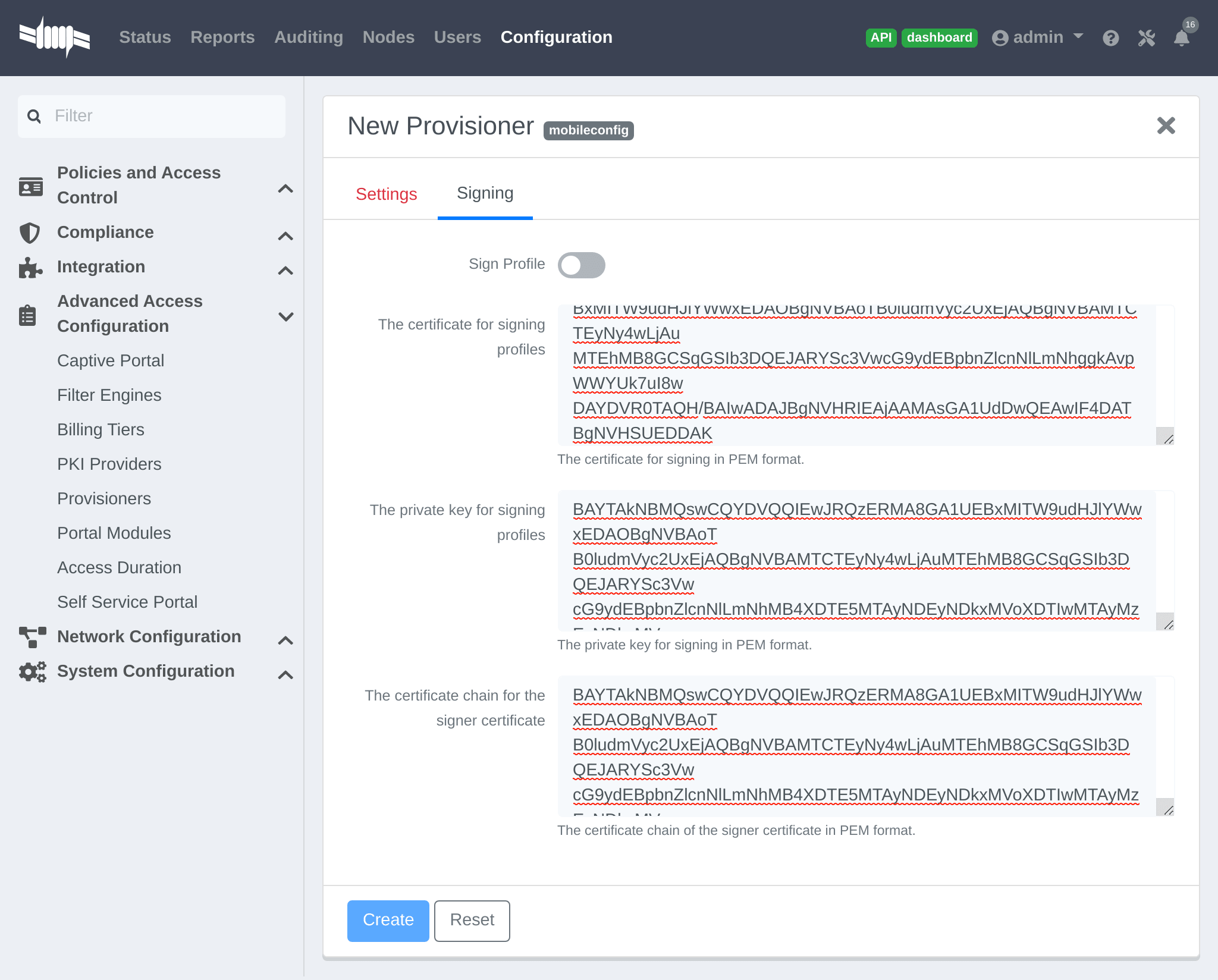Image resolution: width=1218 pixels, height=980 pixels.
Task: Click the Compliance shield icon
Action: tap(30, 233)
